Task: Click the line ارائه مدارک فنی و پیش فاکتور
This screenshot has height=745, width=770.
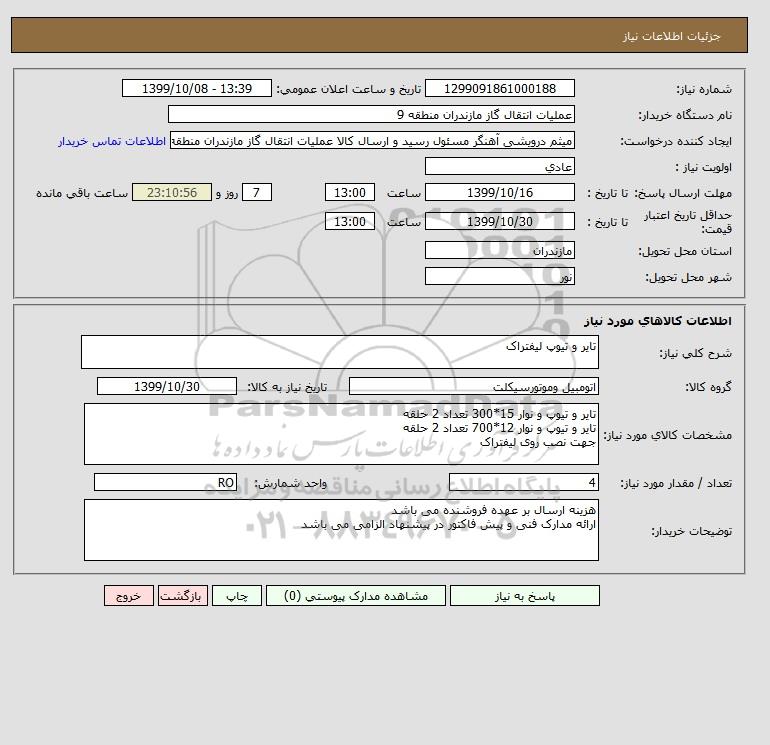Action: pyautogui.click(x=448, y=524)
